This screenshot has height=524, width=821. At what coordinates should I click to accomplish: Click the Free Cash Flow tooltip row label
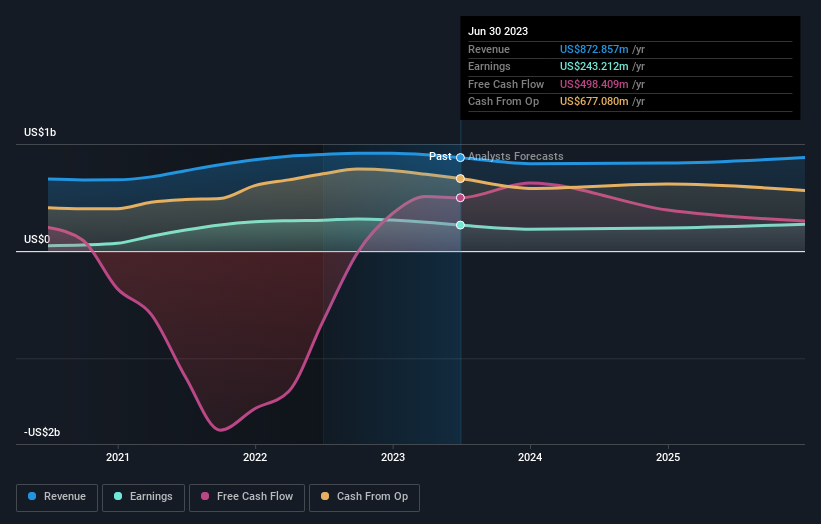pos(506,84)
